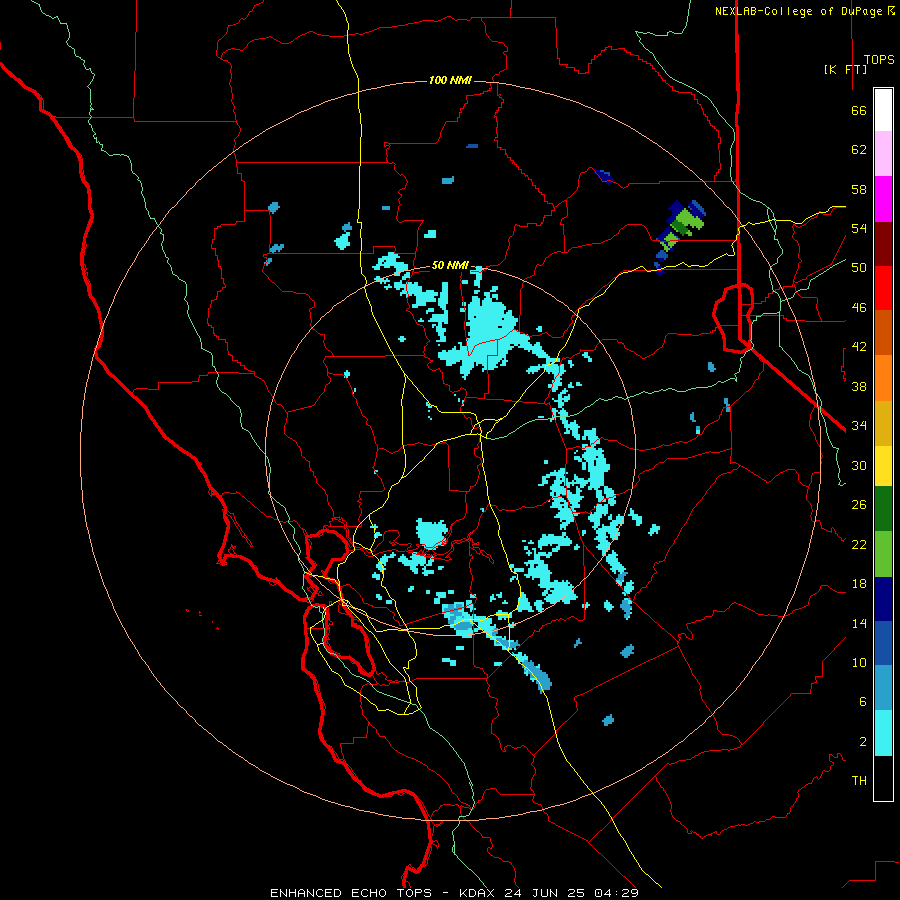Click the legend value "62"

[859, 150]
